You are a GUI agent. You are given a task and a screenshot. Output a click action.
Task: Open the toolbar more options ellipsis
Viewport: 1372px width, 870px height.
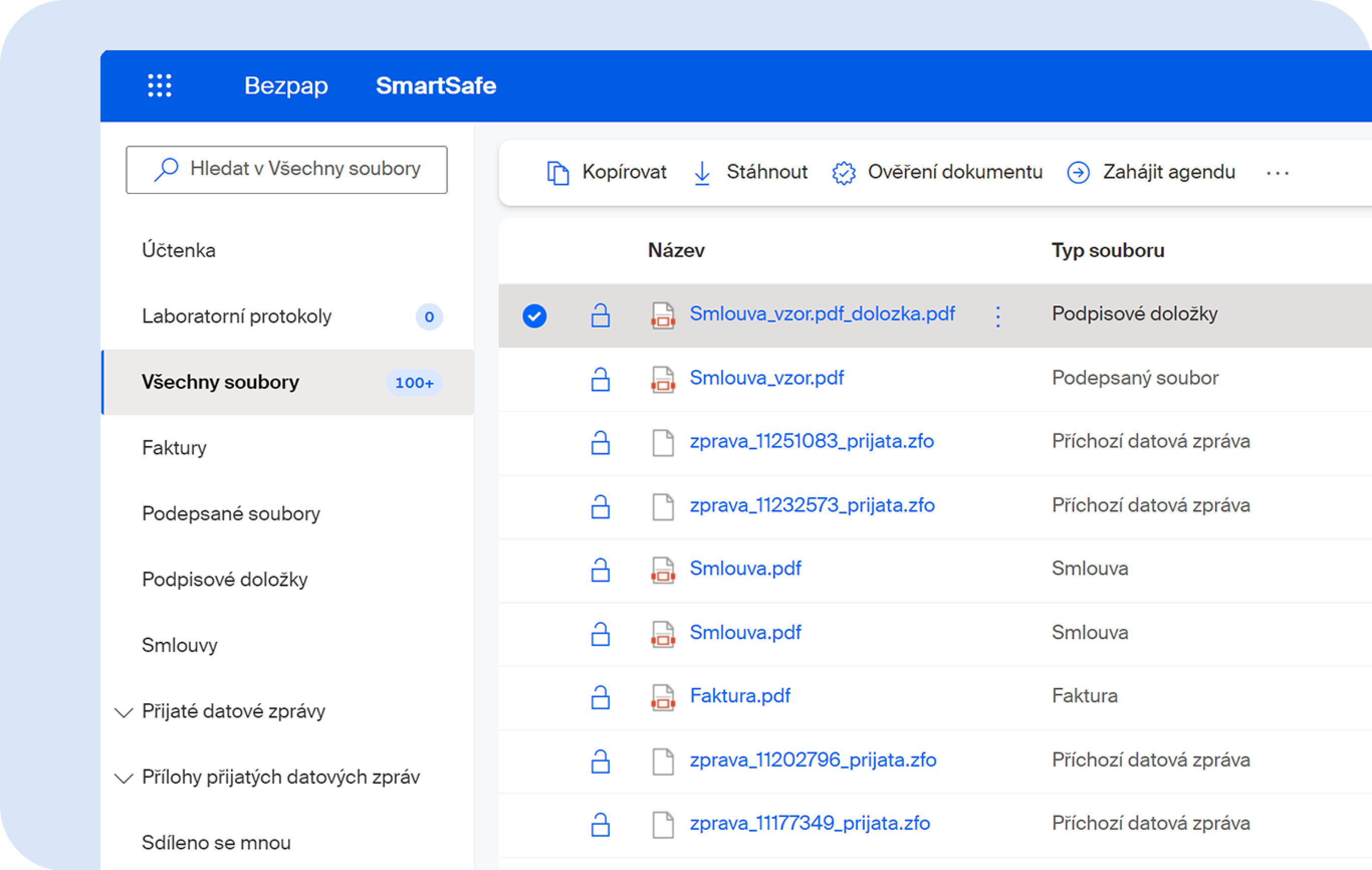(1278, 173)
